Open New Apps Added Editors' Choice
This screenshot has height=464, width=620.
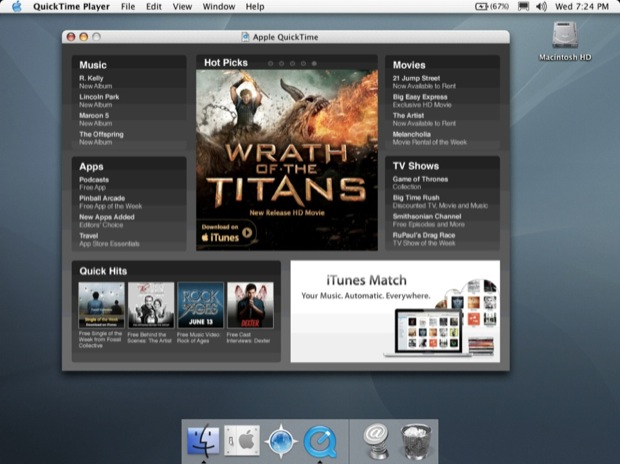coord(107,221)
